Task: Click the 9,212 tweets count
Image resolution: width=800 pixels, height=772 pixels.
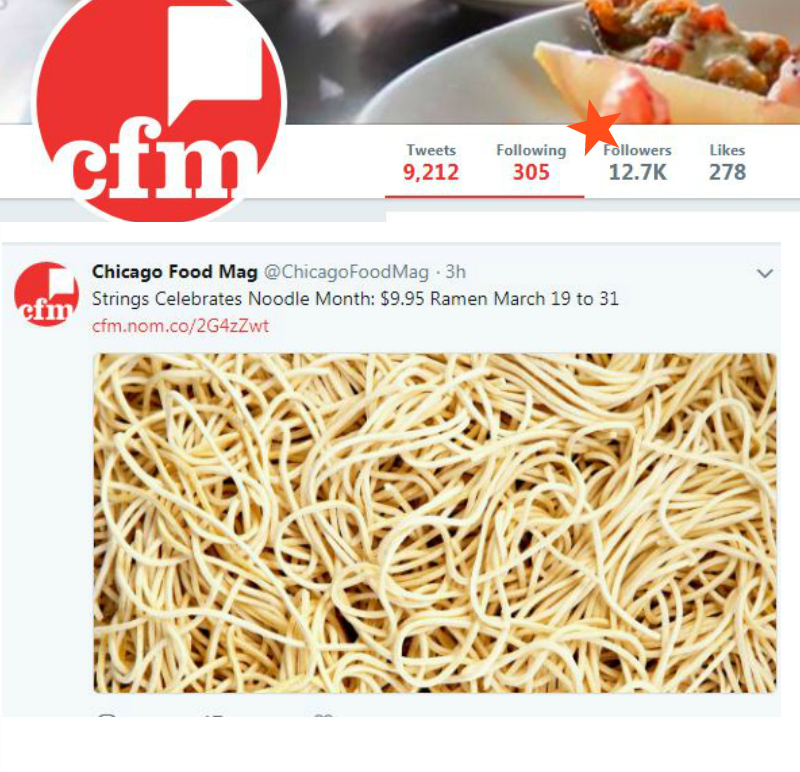Action: click(431, 172)
